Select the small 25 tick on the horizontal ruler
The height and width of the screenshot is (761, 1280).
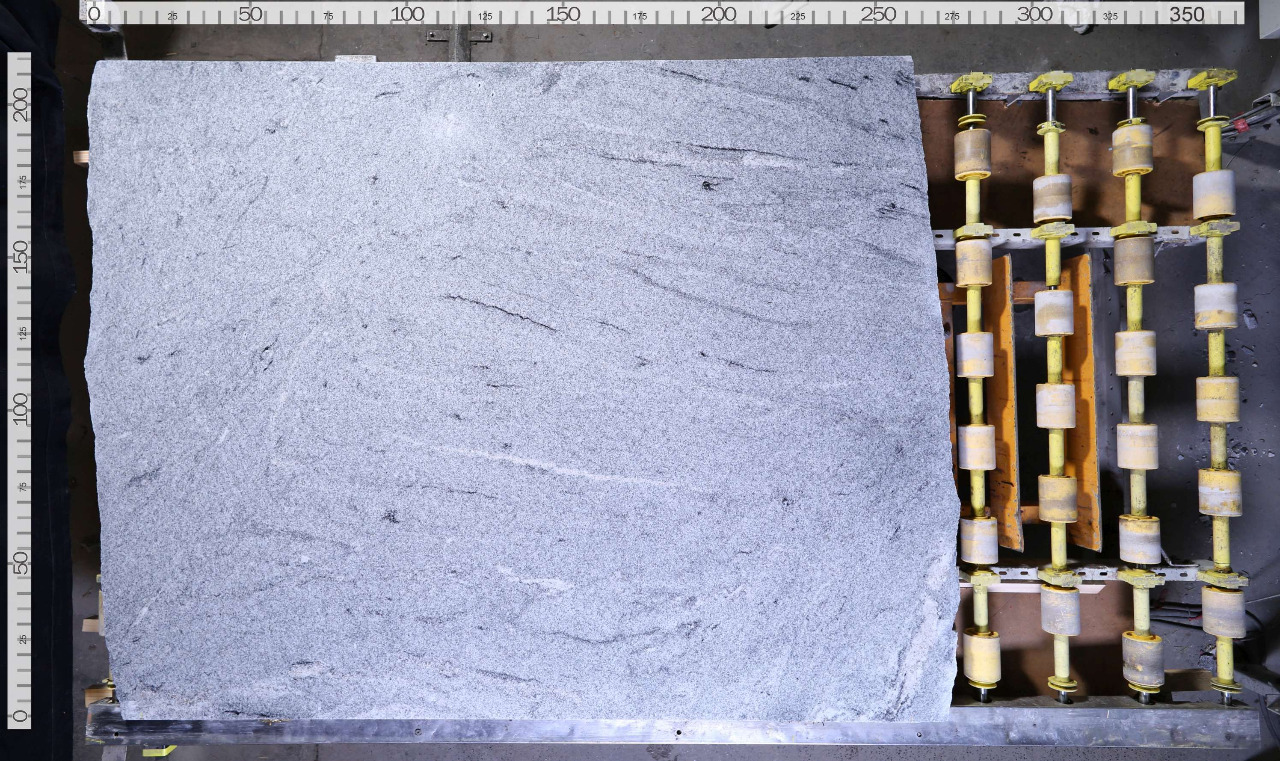tap(172, 16)
